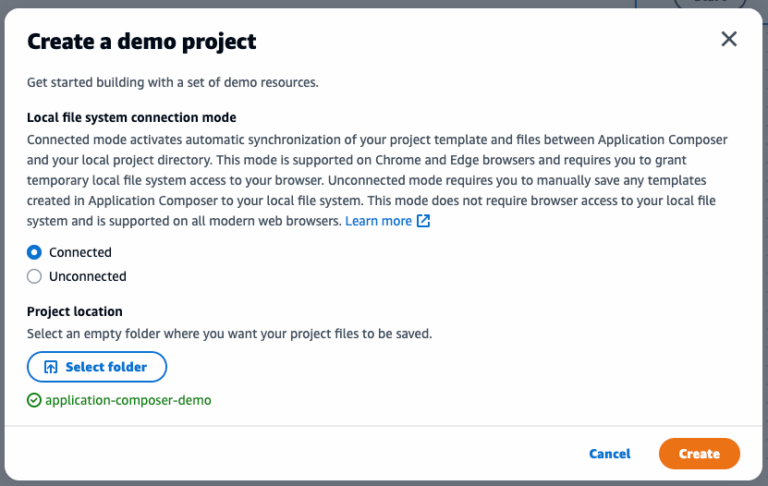The image size is (768, 486).
Task: Click the Get started building subtitle text
Action: (172, 82)
